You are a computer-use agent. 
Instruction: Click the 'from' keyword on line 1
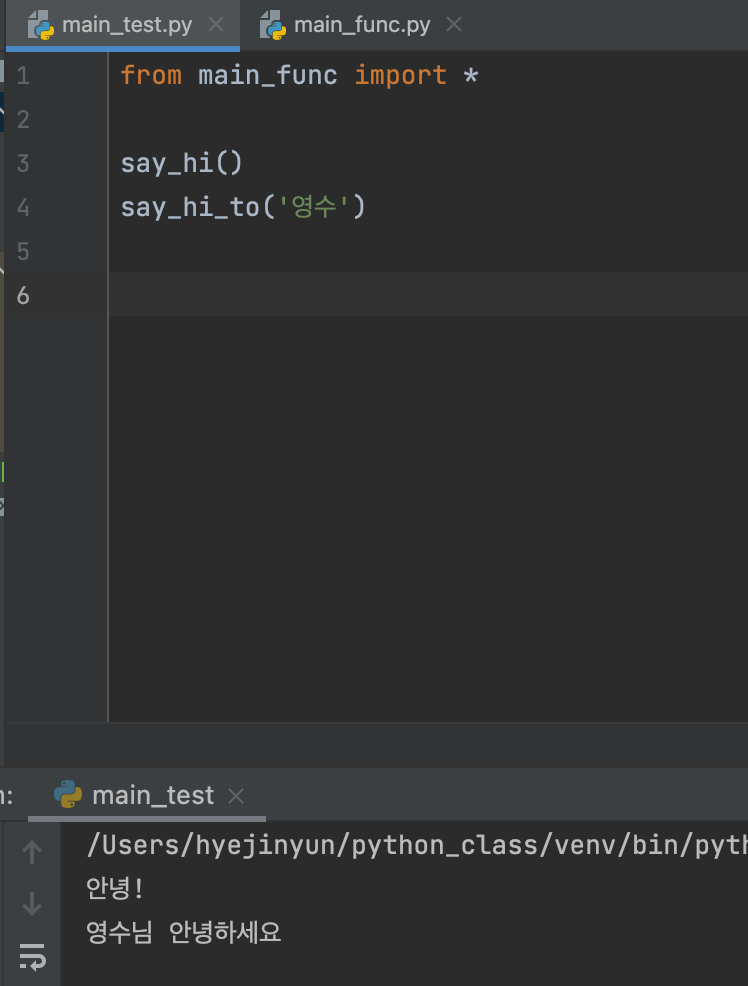[x=151, y=75]
